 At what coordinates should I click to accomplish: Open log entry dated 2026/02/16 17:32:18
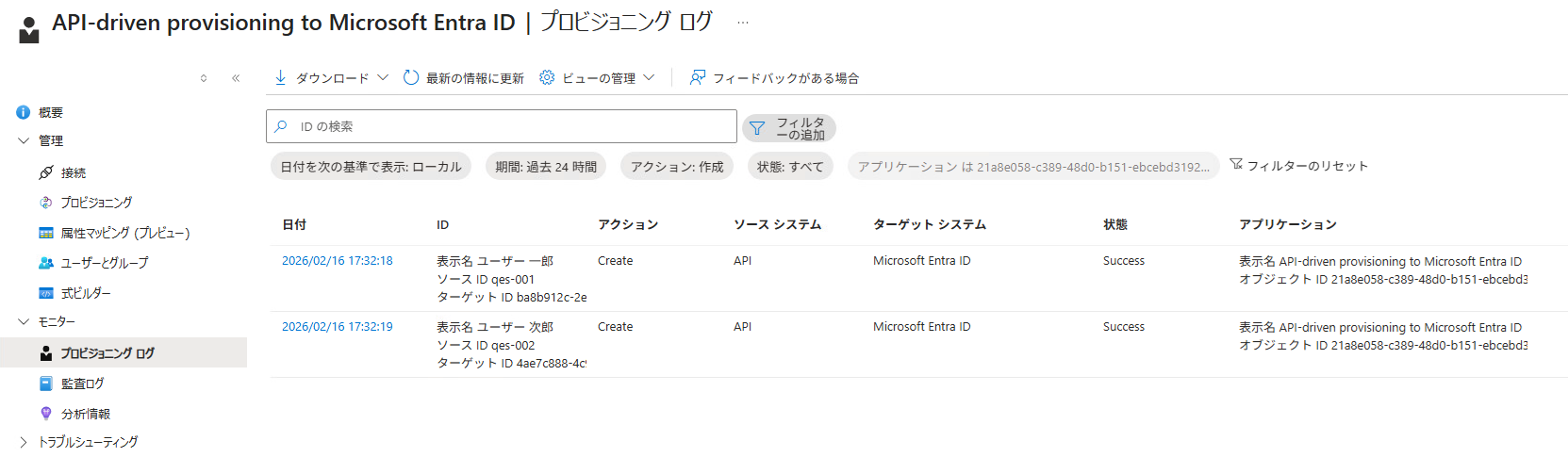coord(337,261)
